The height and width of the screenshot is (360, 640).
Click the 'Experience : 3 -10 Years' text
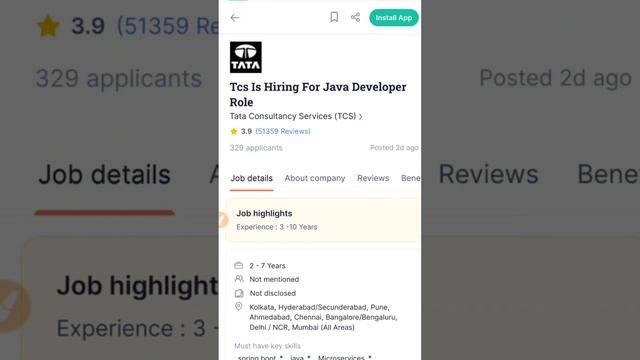(277, 227)
